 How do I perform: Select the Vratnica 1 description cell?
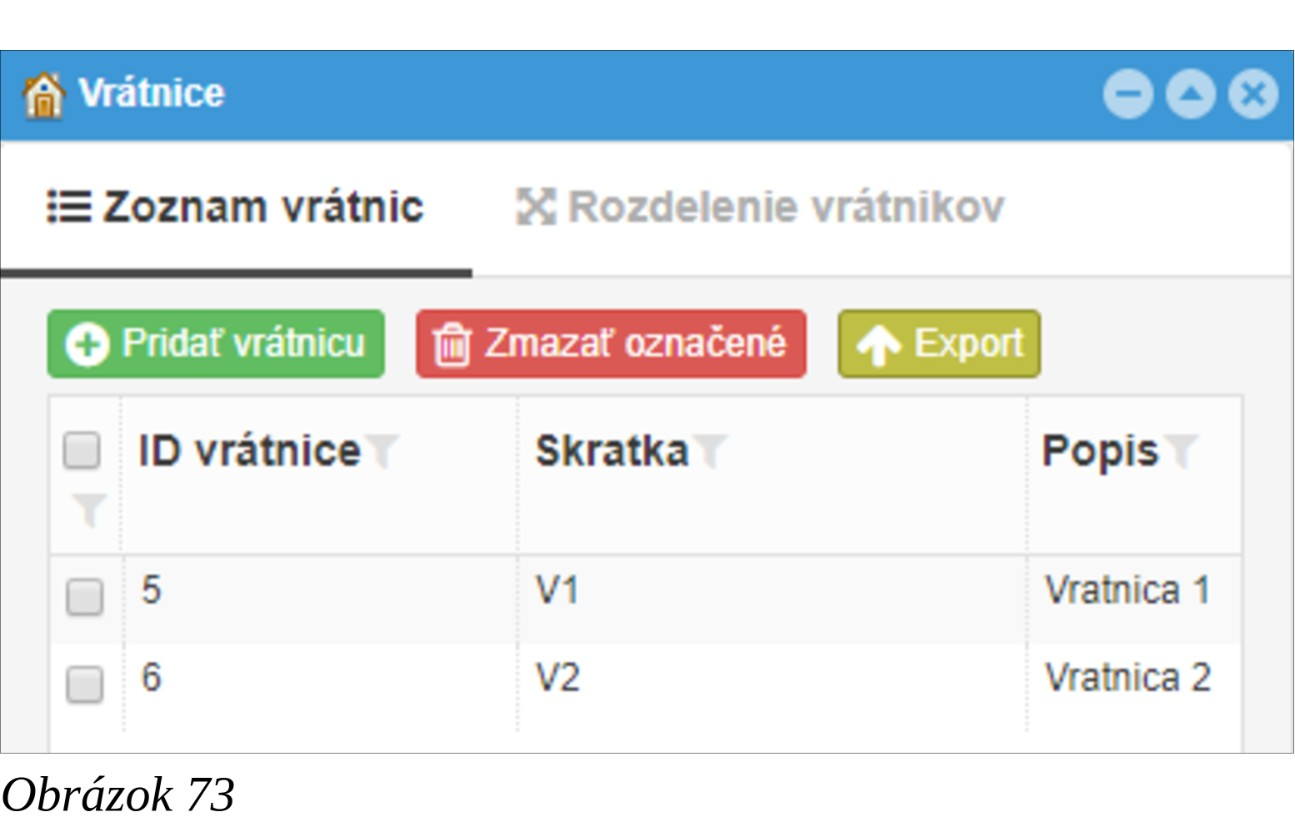(x=1127, y=591)
